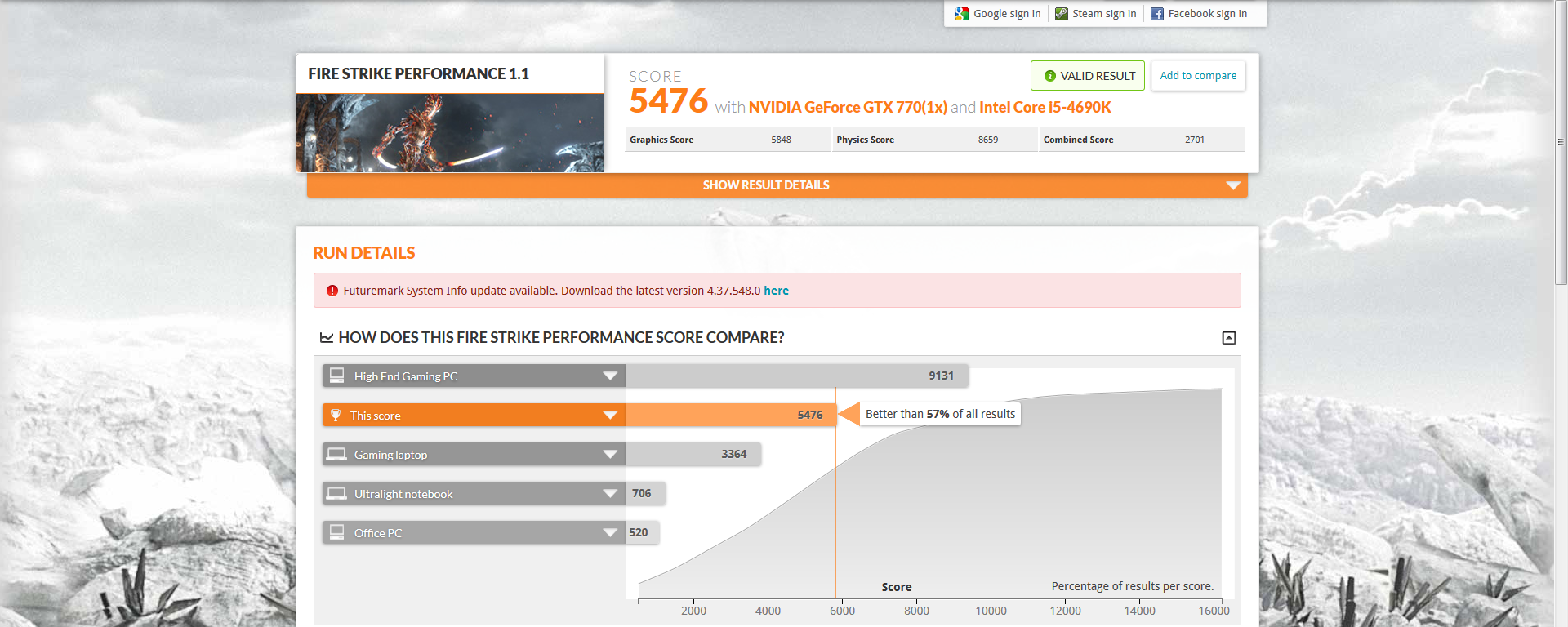The width and height of the screenshot is (1568, 627).
Task: Click the chart icon beside the compare heading
Action: [327, 338]
